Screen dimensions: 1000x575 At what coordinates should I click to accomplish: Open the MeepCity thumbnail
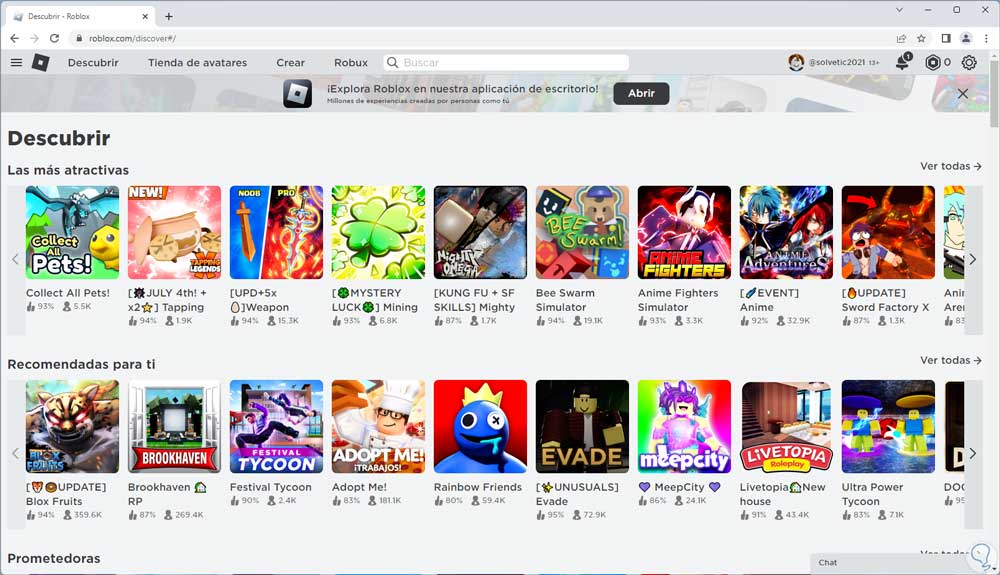[684, 426]
